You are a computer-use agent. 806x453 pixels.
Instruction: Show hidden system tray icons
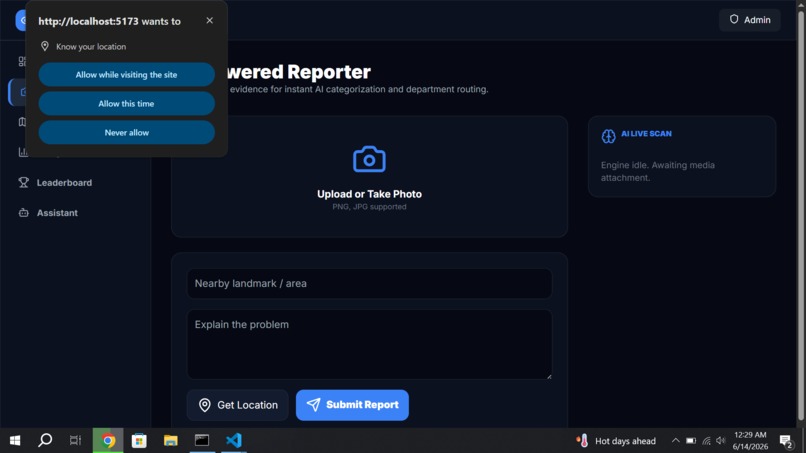click(675, 441)
